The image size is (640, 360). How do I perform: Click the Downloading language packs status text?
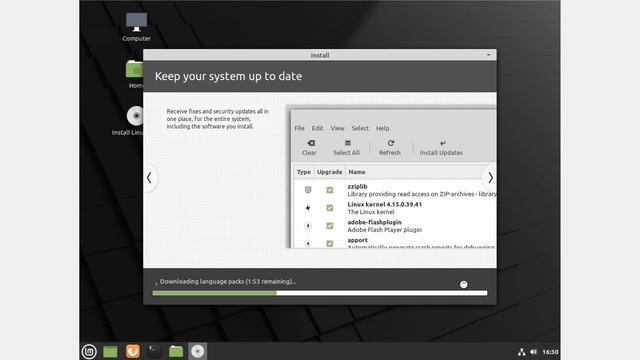[228, 282]
